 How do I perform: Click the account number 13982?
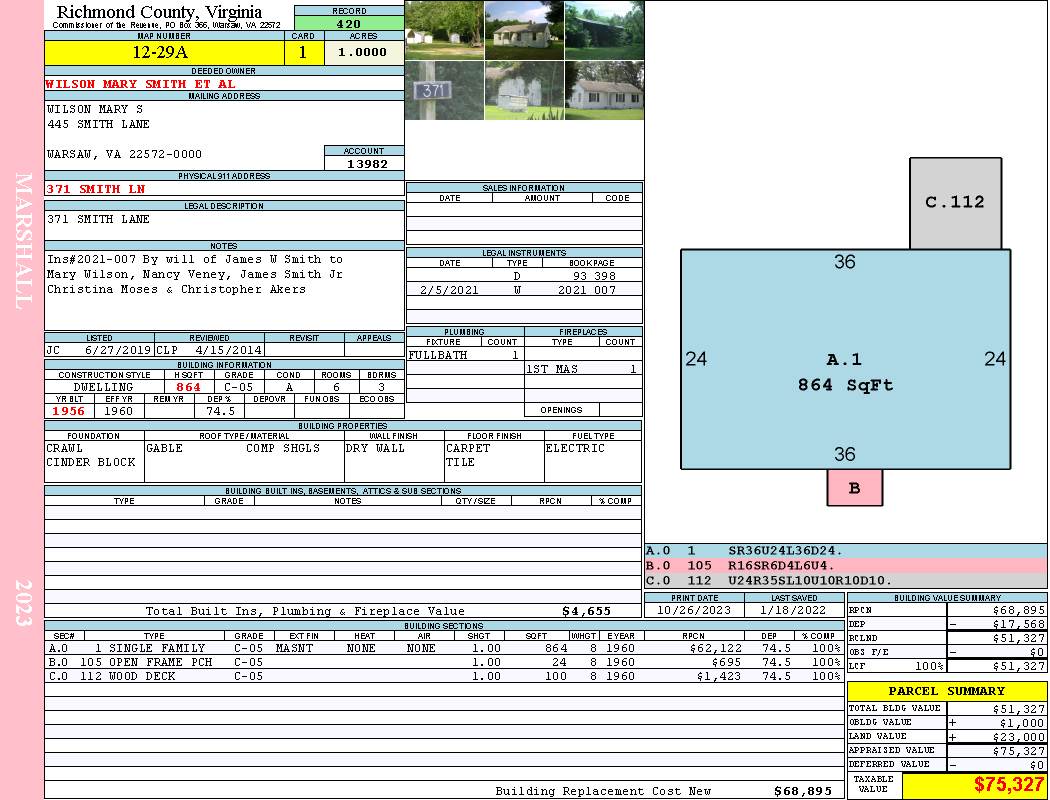(x=365, y=163)
